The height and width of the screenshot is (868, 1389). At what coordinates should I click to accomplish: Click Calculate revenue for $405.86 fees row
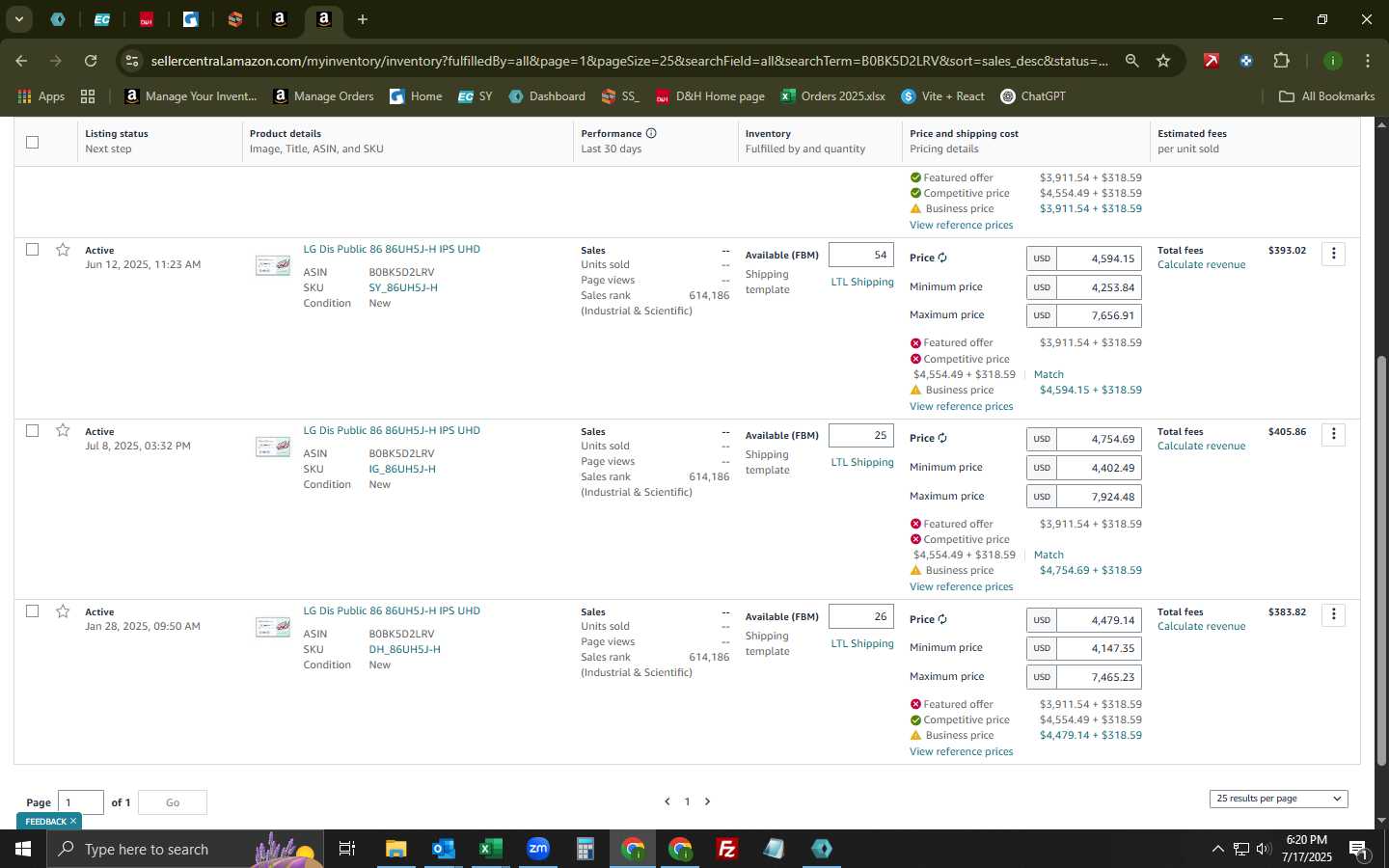coord(1201,446)
